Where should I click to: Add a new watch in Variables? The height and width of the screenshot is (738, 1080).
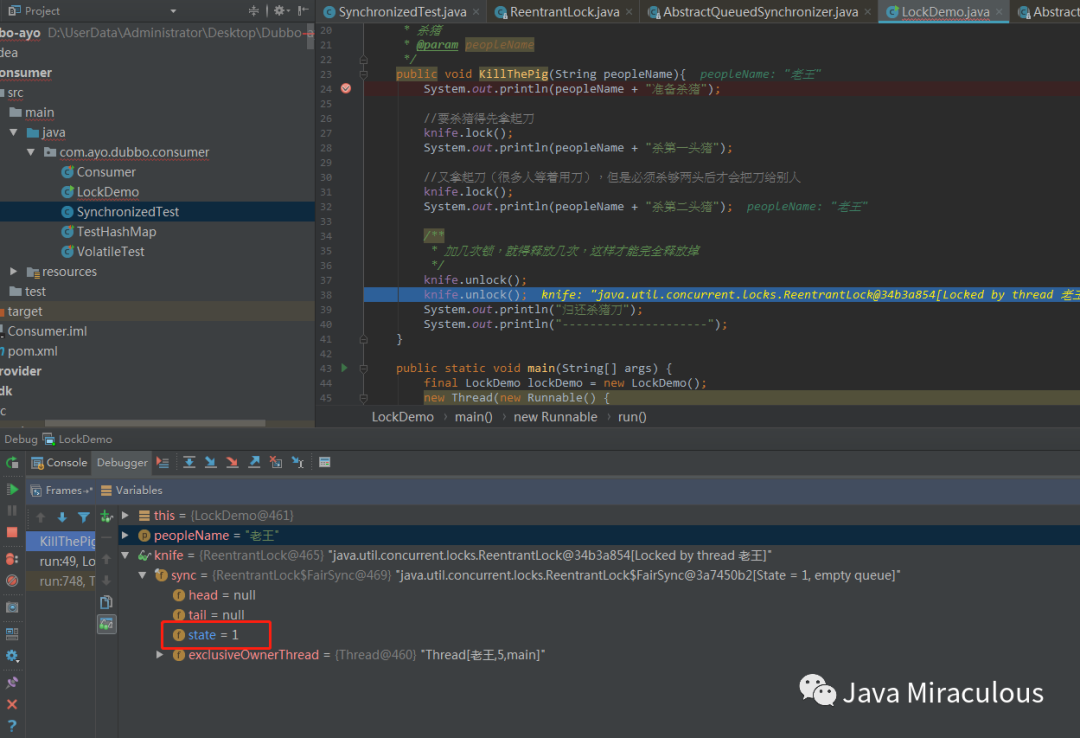tap(106, 515)
